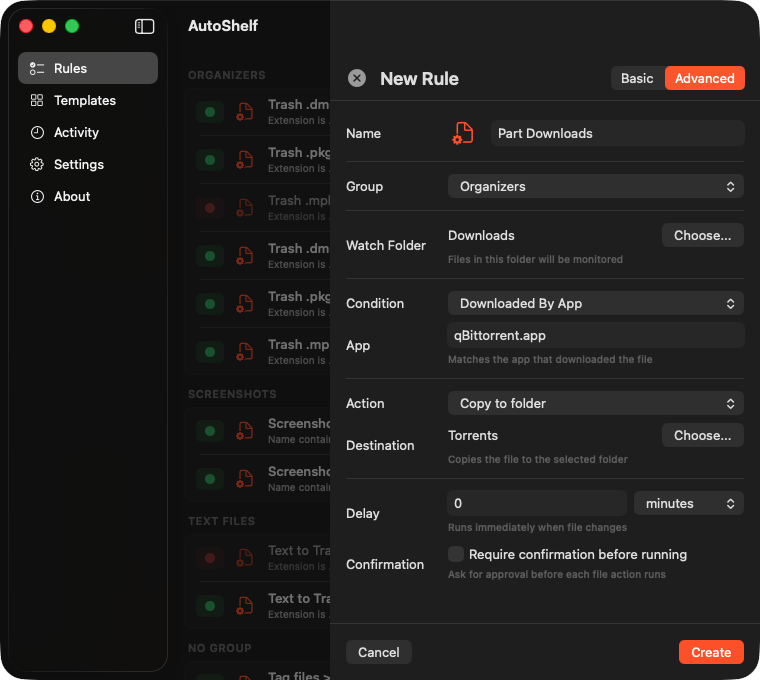Toggle the sidebar visibility icon
The height and width of the screenshot is (680, 760).
tap(144, 26)
